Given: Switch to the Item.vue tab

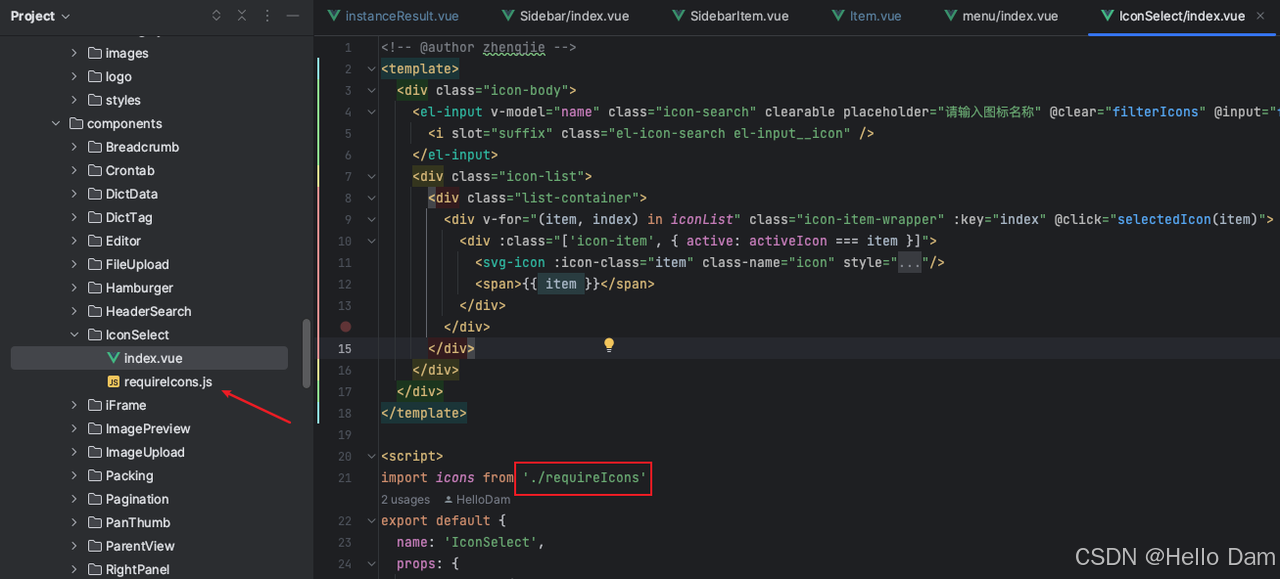Looking at the screenshot, I should [x=868, y=16].
